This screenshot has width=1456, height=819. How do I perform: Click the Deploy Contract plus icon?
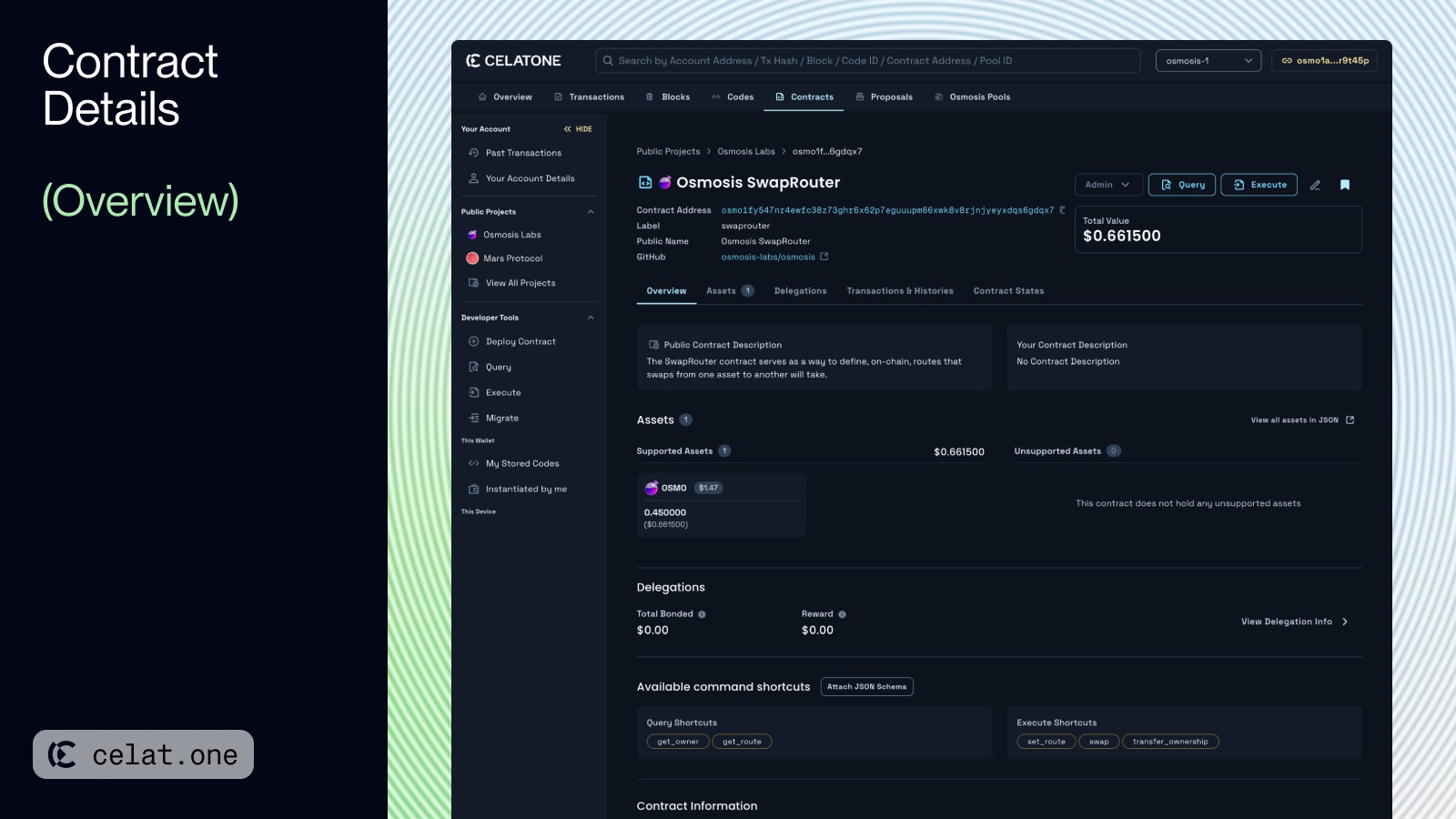[x=473, y=341]
